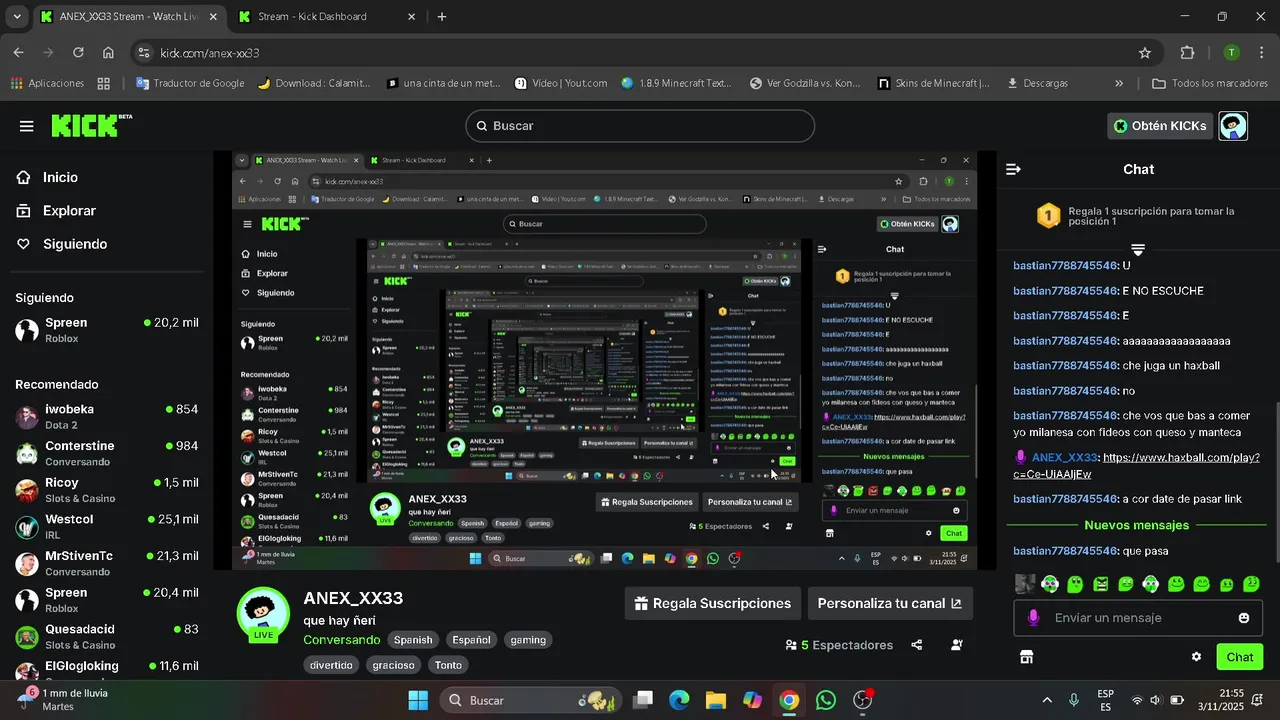This screenshot has width=1280, height=720.
Task: Click Regala Suscripciones button
Action: coord(713,604)
